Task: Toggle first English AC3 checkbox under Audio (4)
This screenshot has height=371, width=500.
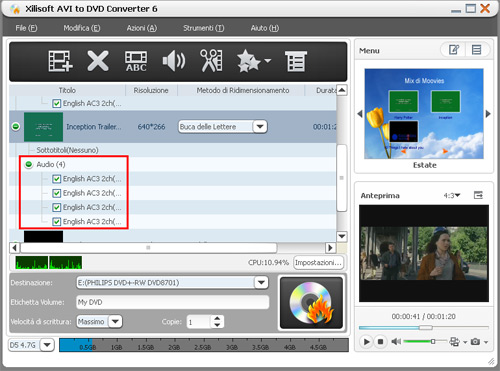Action: tap(56, 179)
